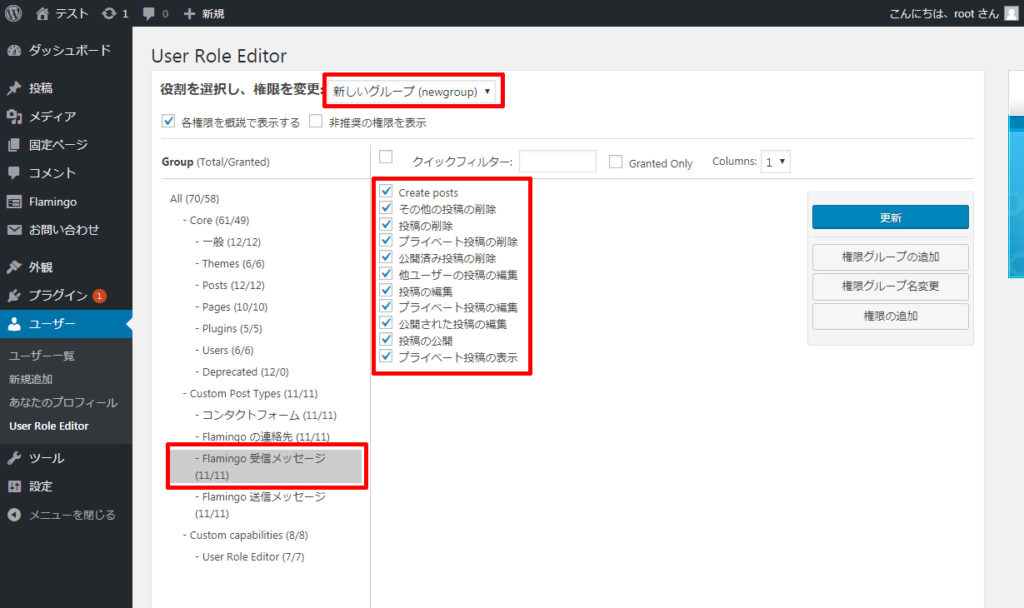
Task: Click the クイックフィルター text field
Action: tap(557, 162)
